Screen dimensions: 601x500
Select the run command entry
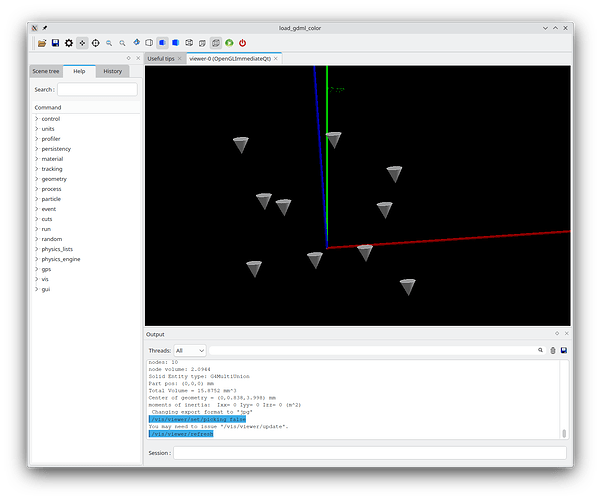point(46,229)
